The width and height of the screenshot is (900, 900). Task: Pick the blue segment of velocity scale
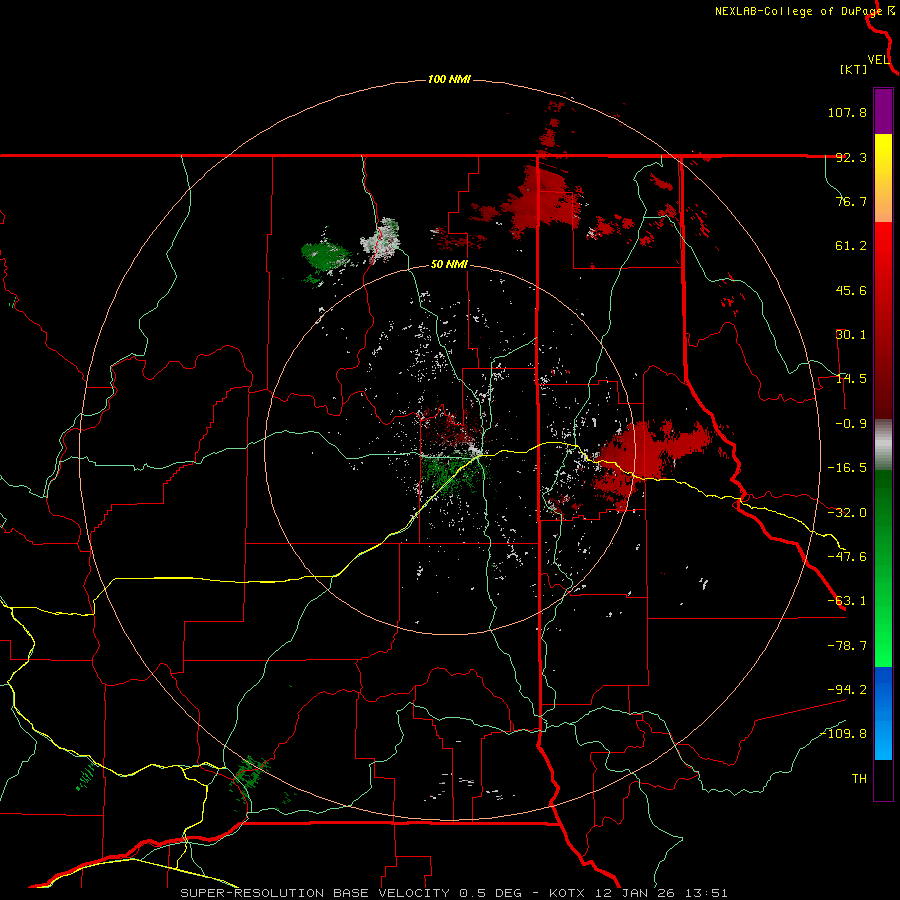(x=883, y=713)
